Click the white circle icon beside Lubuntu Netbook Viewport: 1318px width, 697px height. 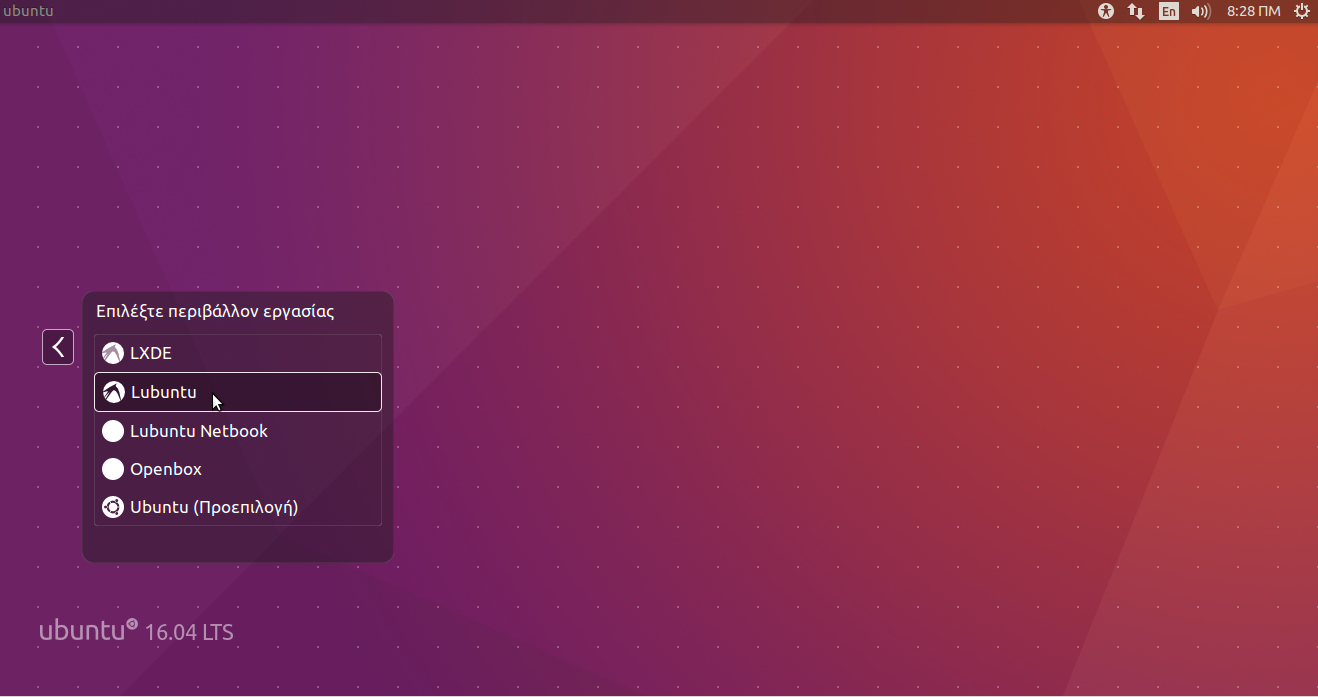click(x=113, y=431)
